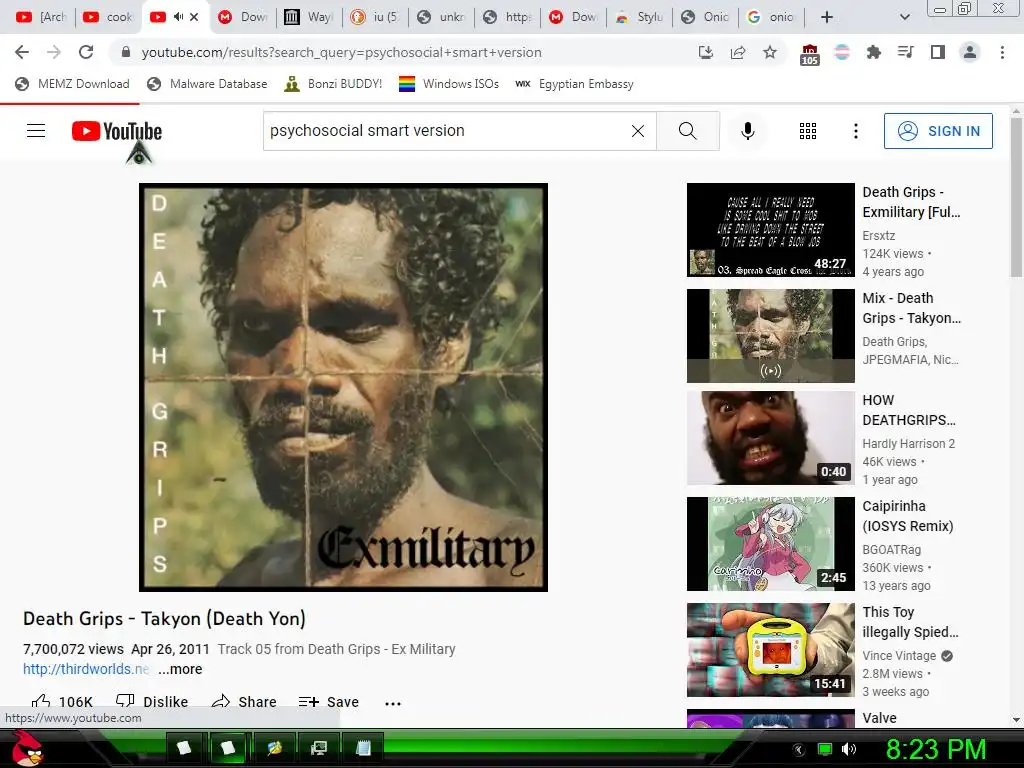Viewport: 1024px width, 768px height.
Task: Open the Extensions puzzle piece menu
Action: (873, 52)
